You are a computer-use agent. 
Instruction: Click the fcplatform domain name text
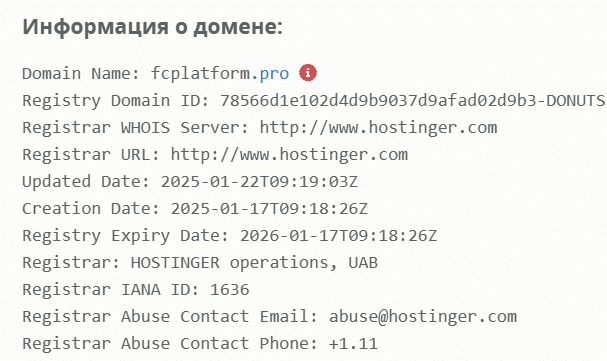(201, 74)
